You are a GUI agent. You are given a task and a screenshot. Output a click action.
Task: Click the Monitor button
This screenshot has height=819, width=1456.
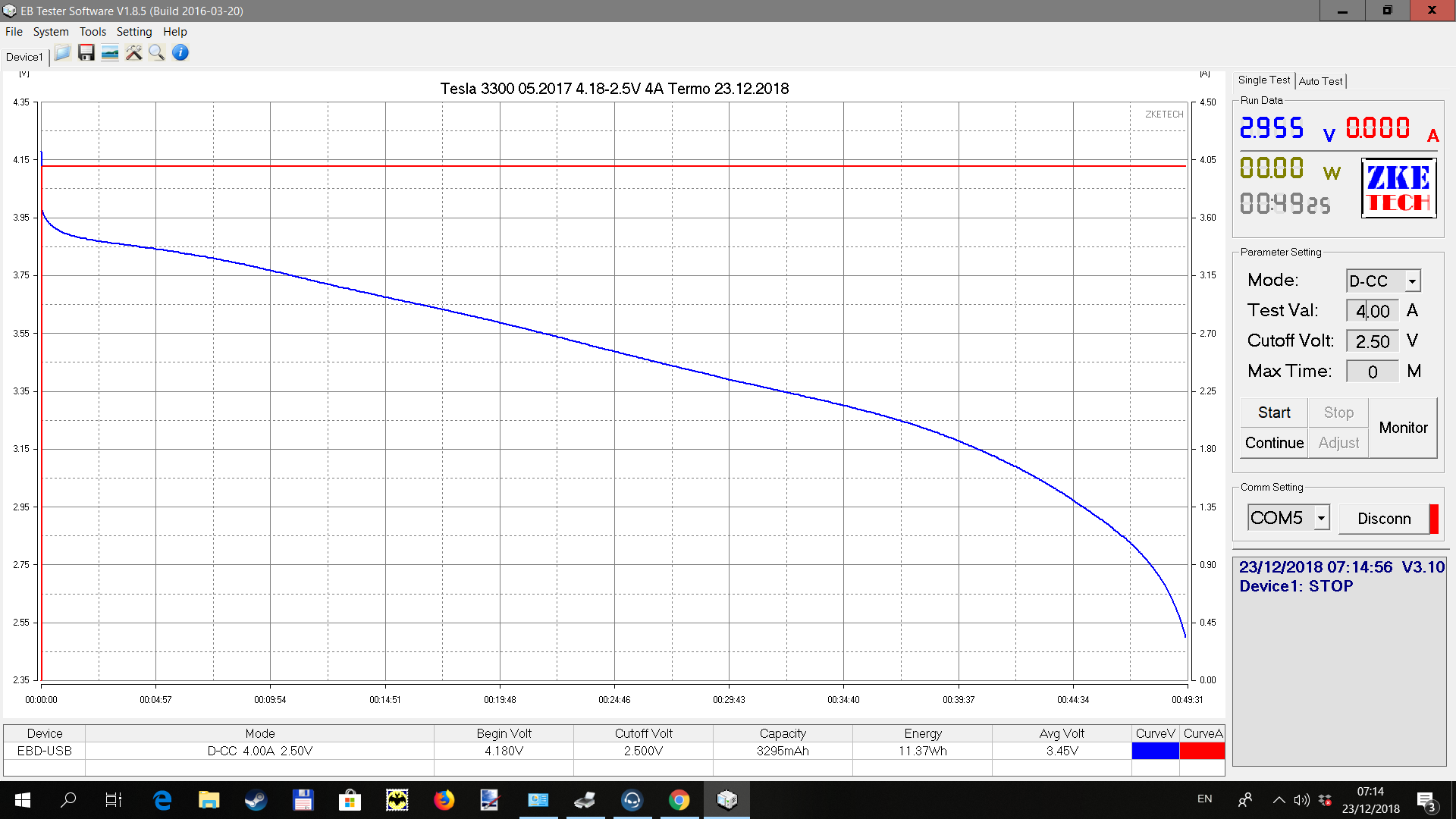1403,428
